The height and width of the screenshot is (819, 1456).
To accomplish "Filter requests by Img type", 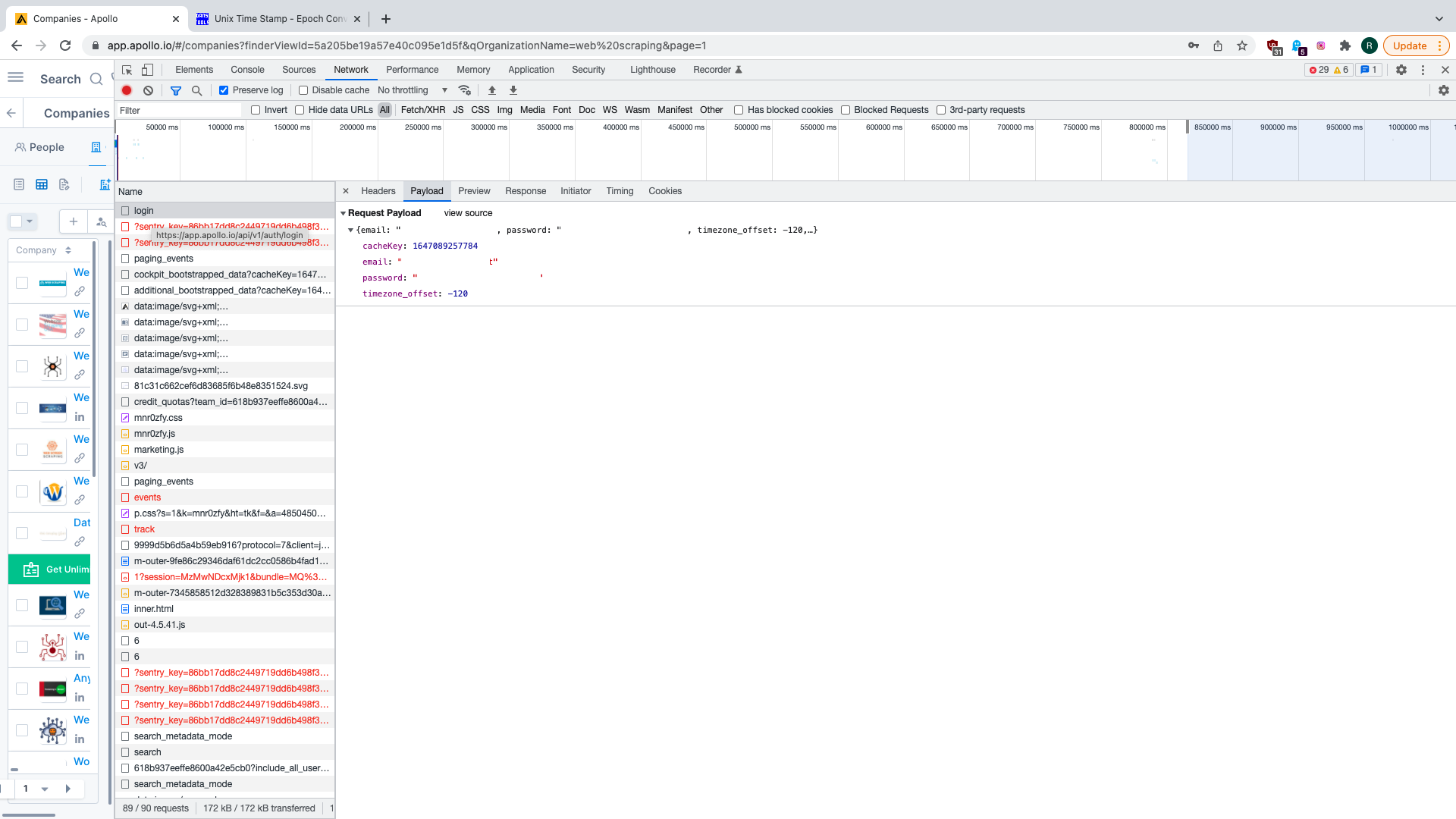I will click(x=504, y=110).
